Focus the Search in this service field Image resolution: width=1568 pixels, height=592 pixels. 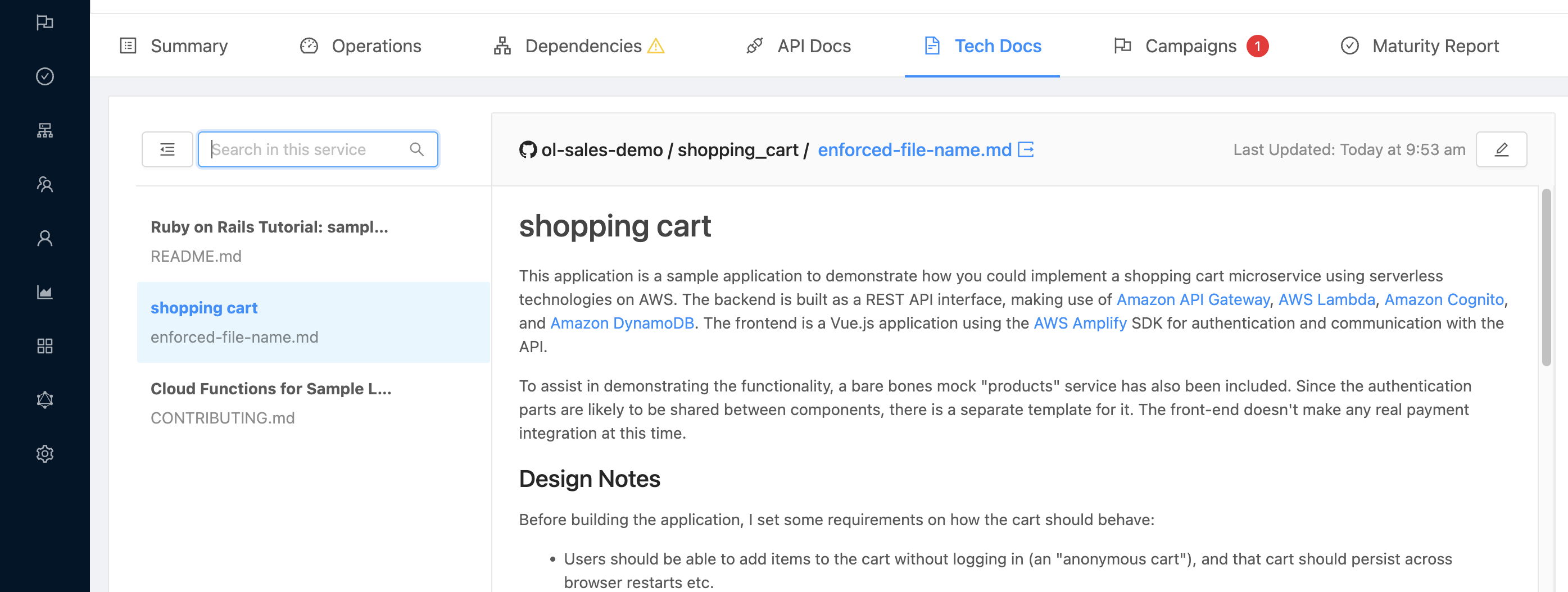[x=318, y=149]
